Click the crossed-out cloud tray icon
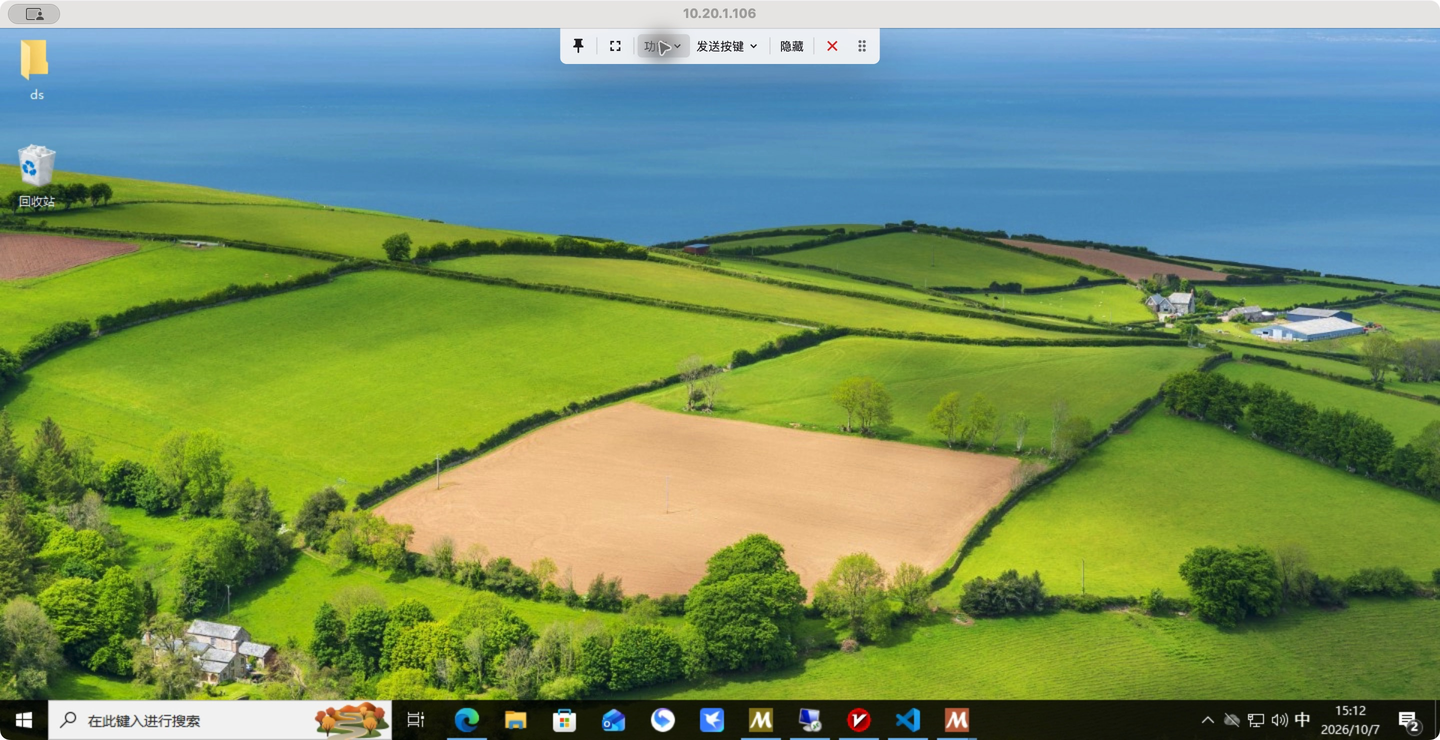The height and width of the screenshot is (740, 1440). pyautogui.click(x=1232, y=720)
